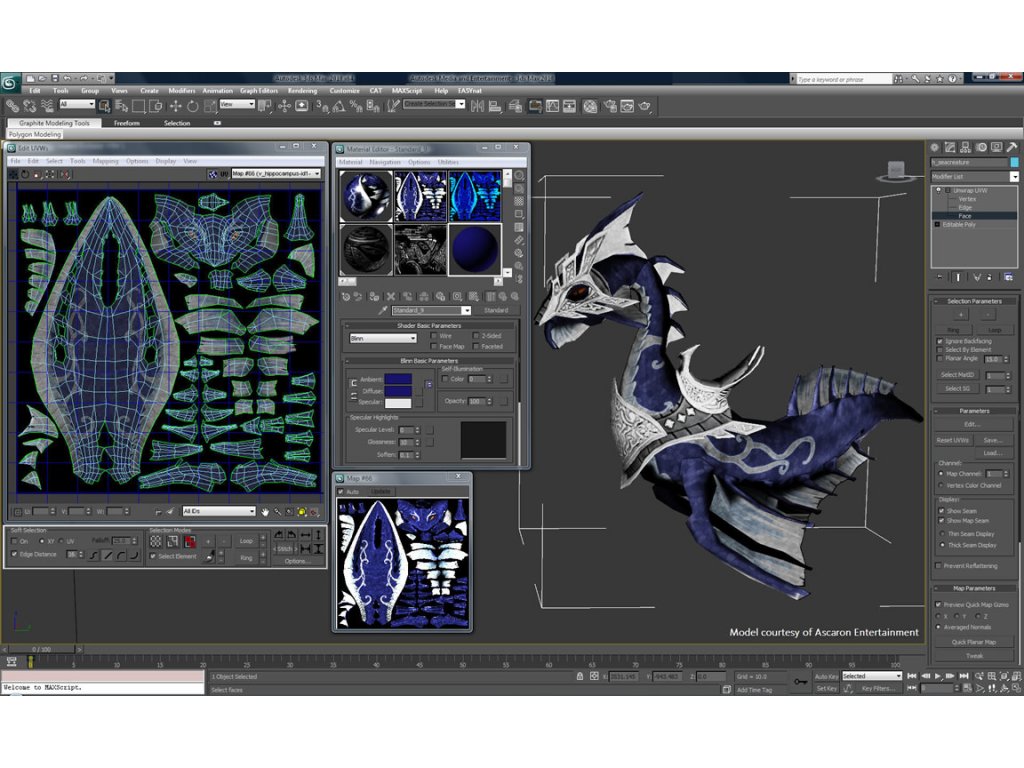Select the Move transform tool in main toolbar

[x=175, y=106]
